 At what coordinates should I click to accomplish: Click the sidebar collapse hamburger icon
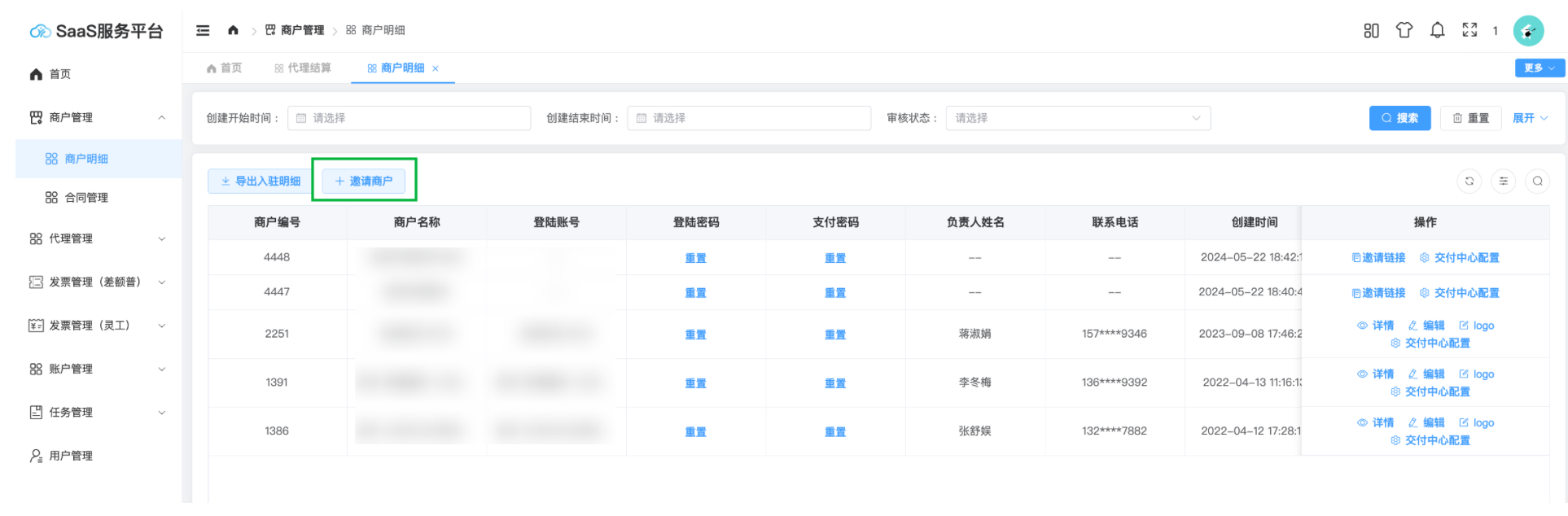(203, 30)
